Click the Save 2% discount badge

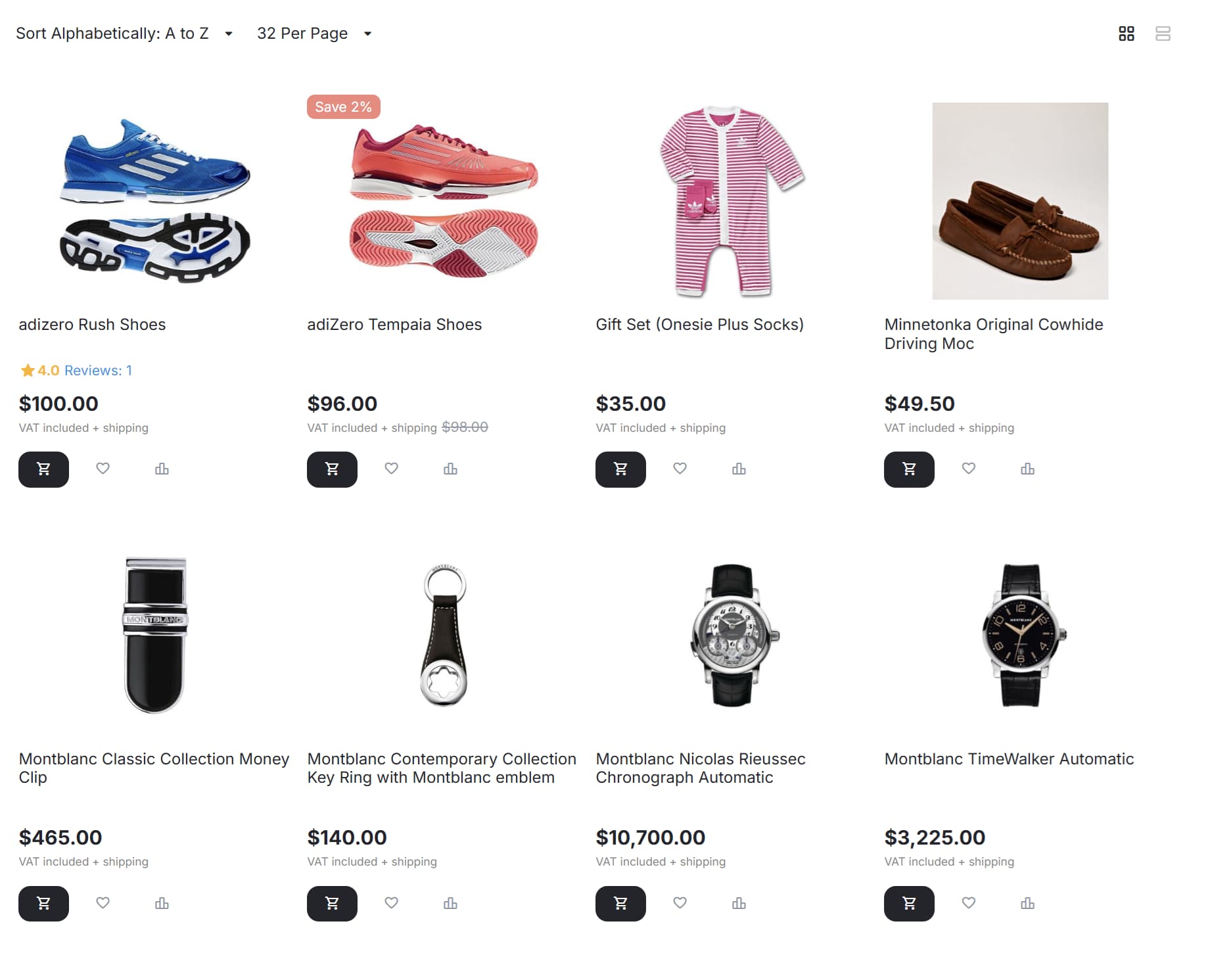pos(343,107)
